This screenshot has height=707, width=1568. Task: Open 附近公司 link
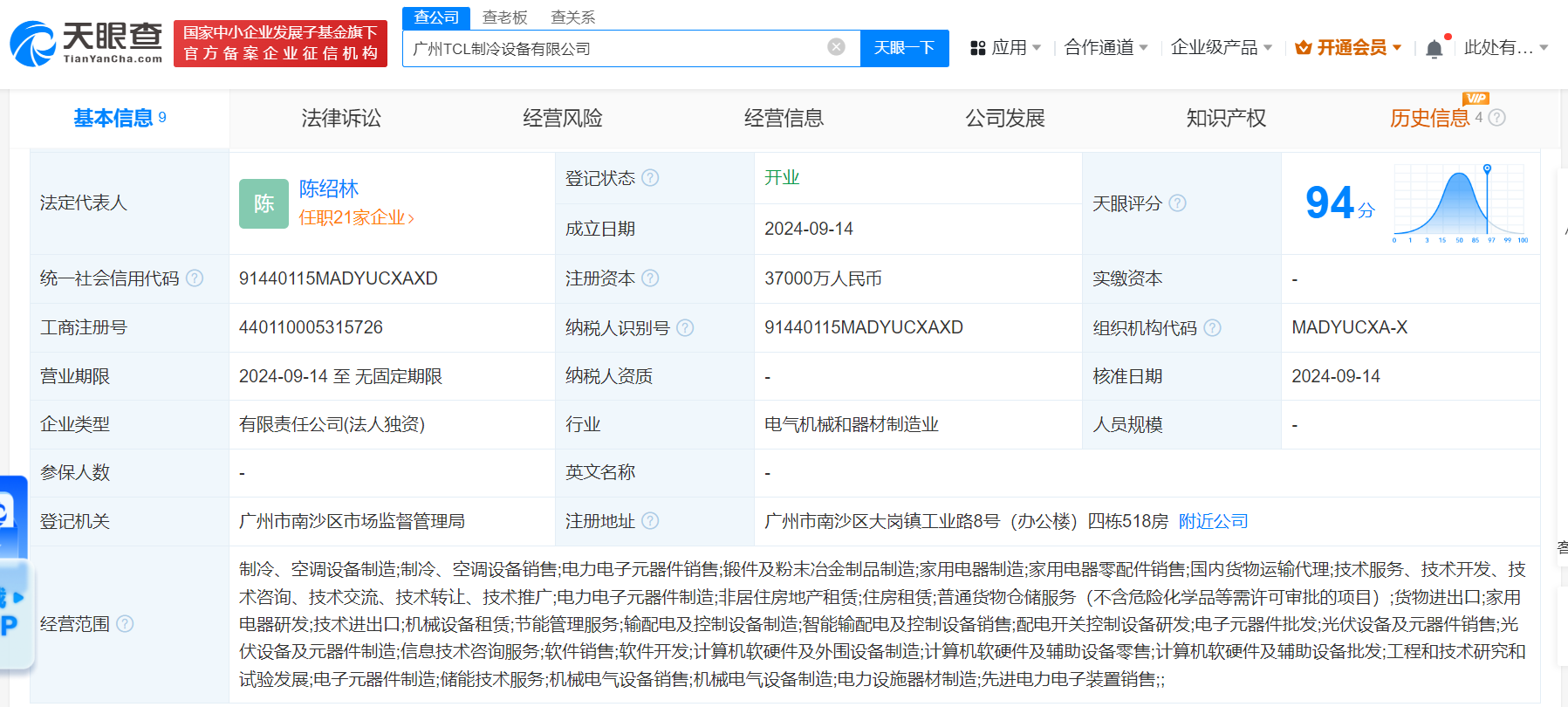click(x=1214, y=521)
